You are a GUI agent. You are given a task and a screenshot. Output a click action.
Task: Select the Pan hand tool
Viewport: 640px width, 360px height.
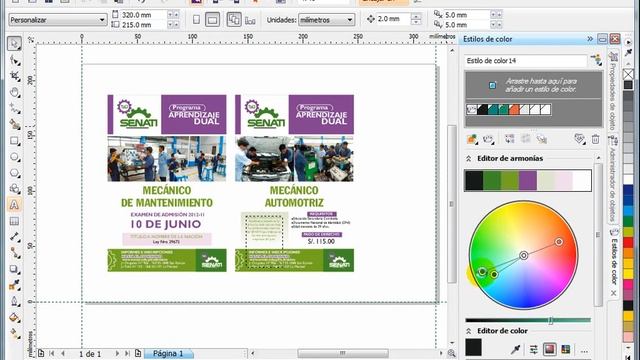14,92
